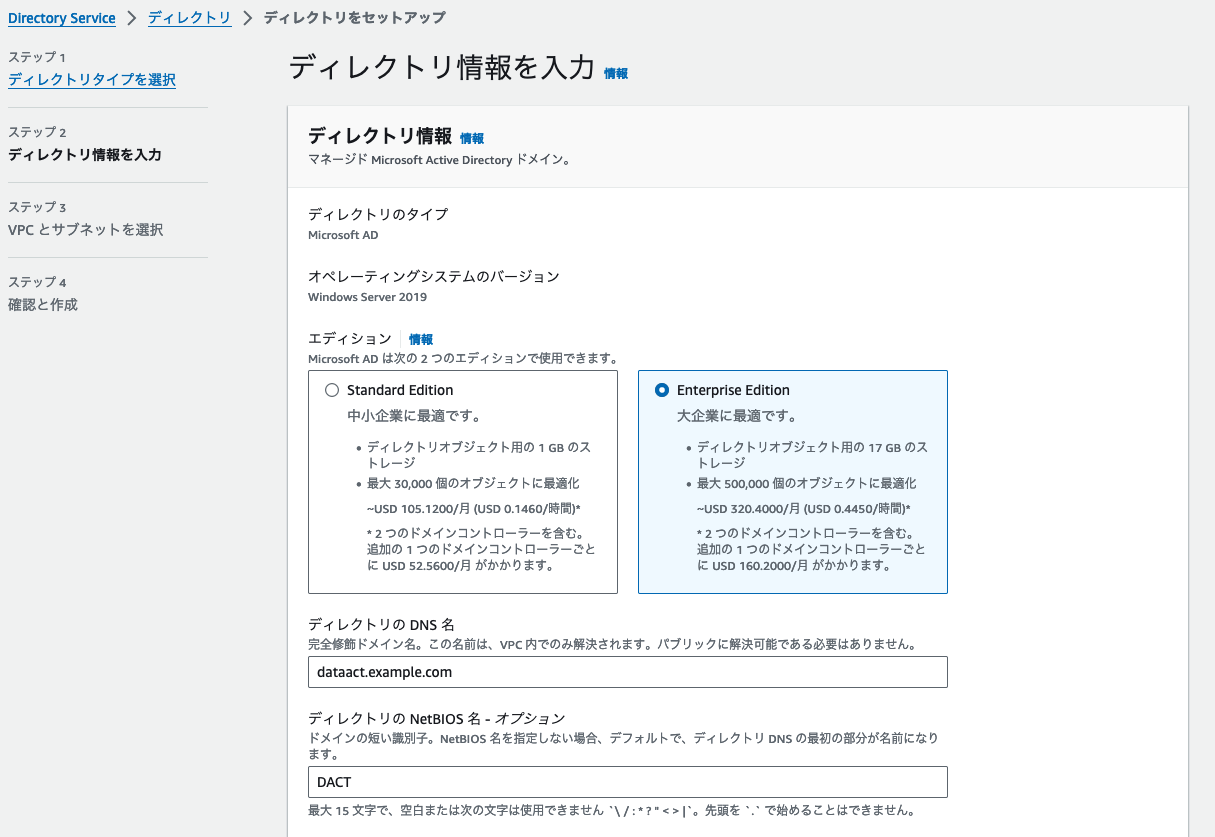The height and width of the screenshot is (837, 1215).
Task: Click 最大 500,000 個のオブジェクト bullet text
Action: tap(806, 484)
